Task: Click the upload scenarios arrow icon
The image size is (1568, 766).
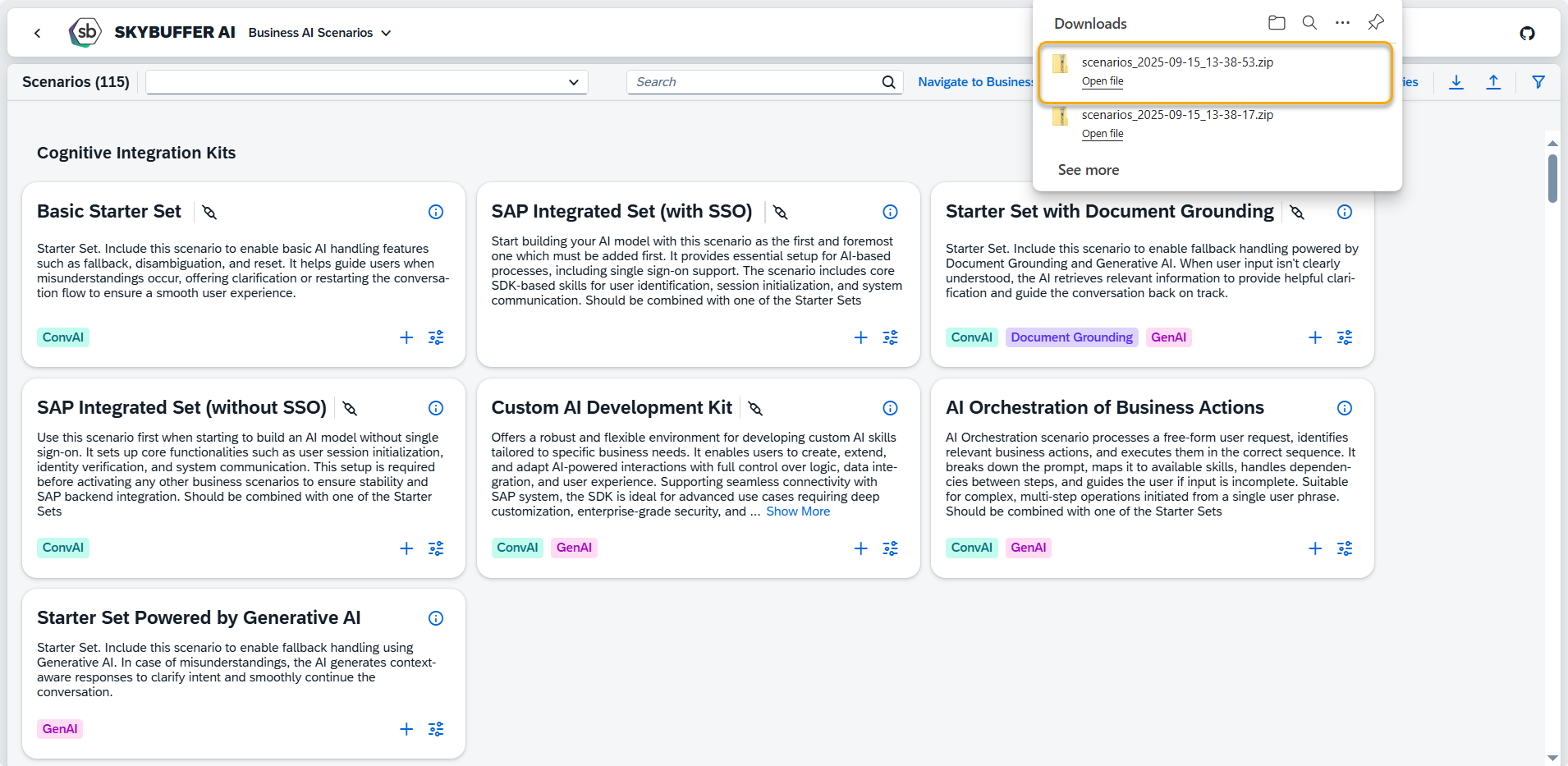Action: click(x=1493, y=82)
